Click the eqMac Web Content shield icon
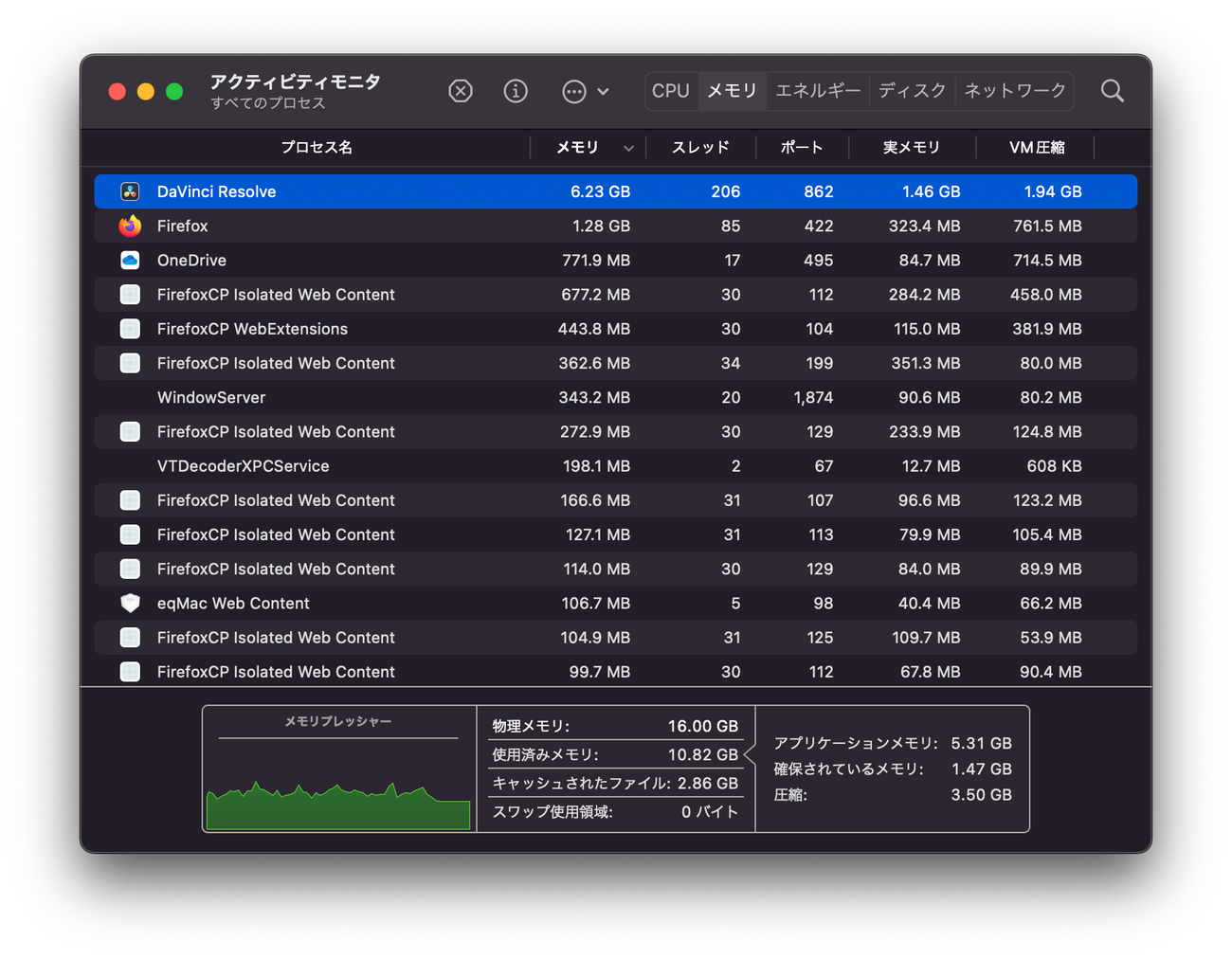Image resolution: width=1232 pixels, height=959 pixels. coord(130,603)
